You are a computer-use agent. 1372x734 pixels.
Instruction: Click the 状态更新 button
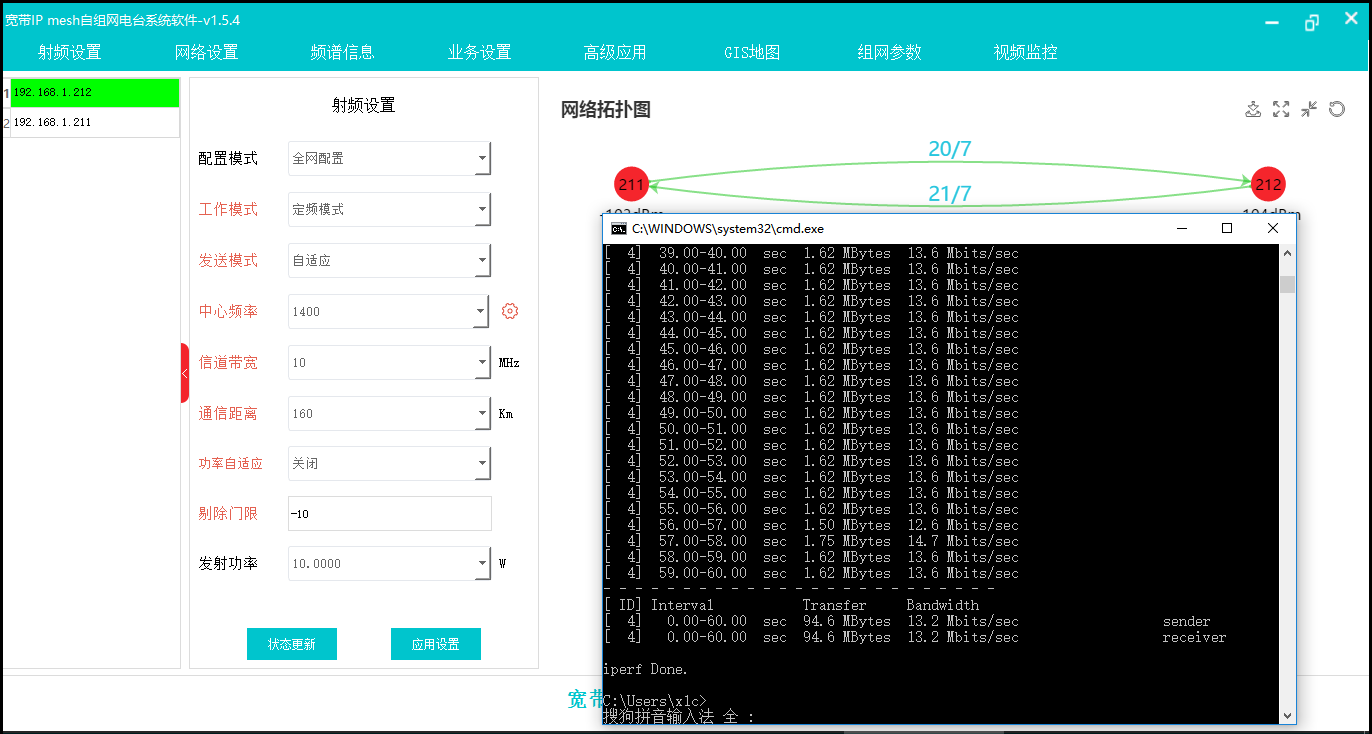(x=292, y=644)
